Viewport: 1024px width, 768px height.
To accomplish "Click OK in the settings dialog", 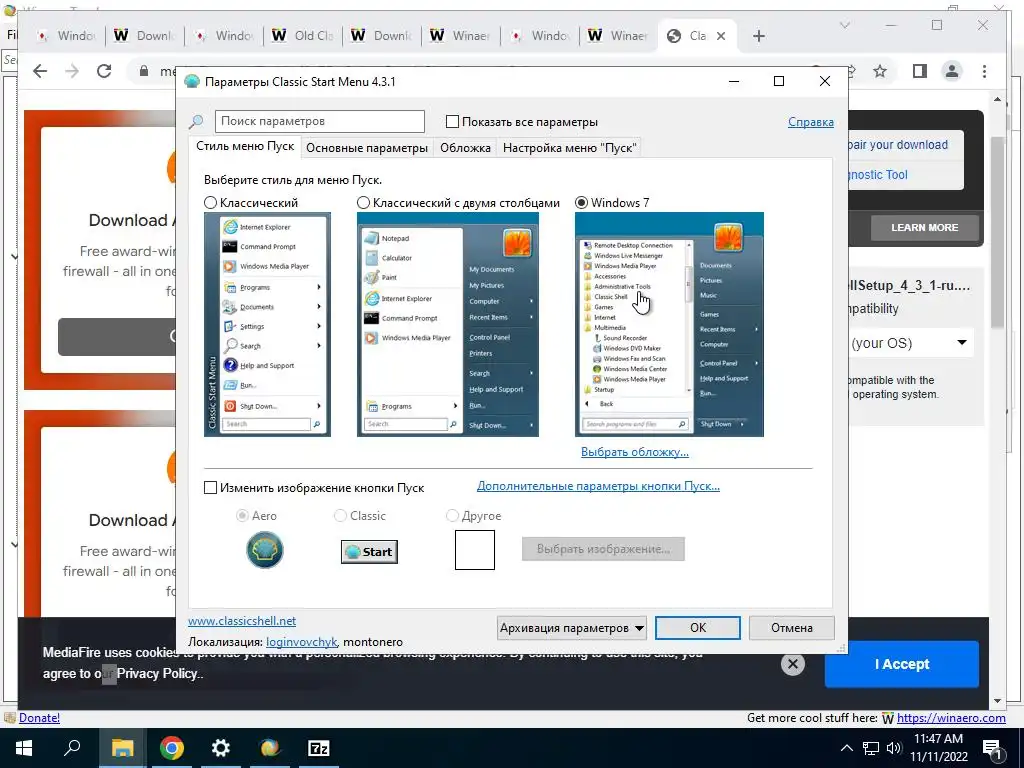I will 698,628.
